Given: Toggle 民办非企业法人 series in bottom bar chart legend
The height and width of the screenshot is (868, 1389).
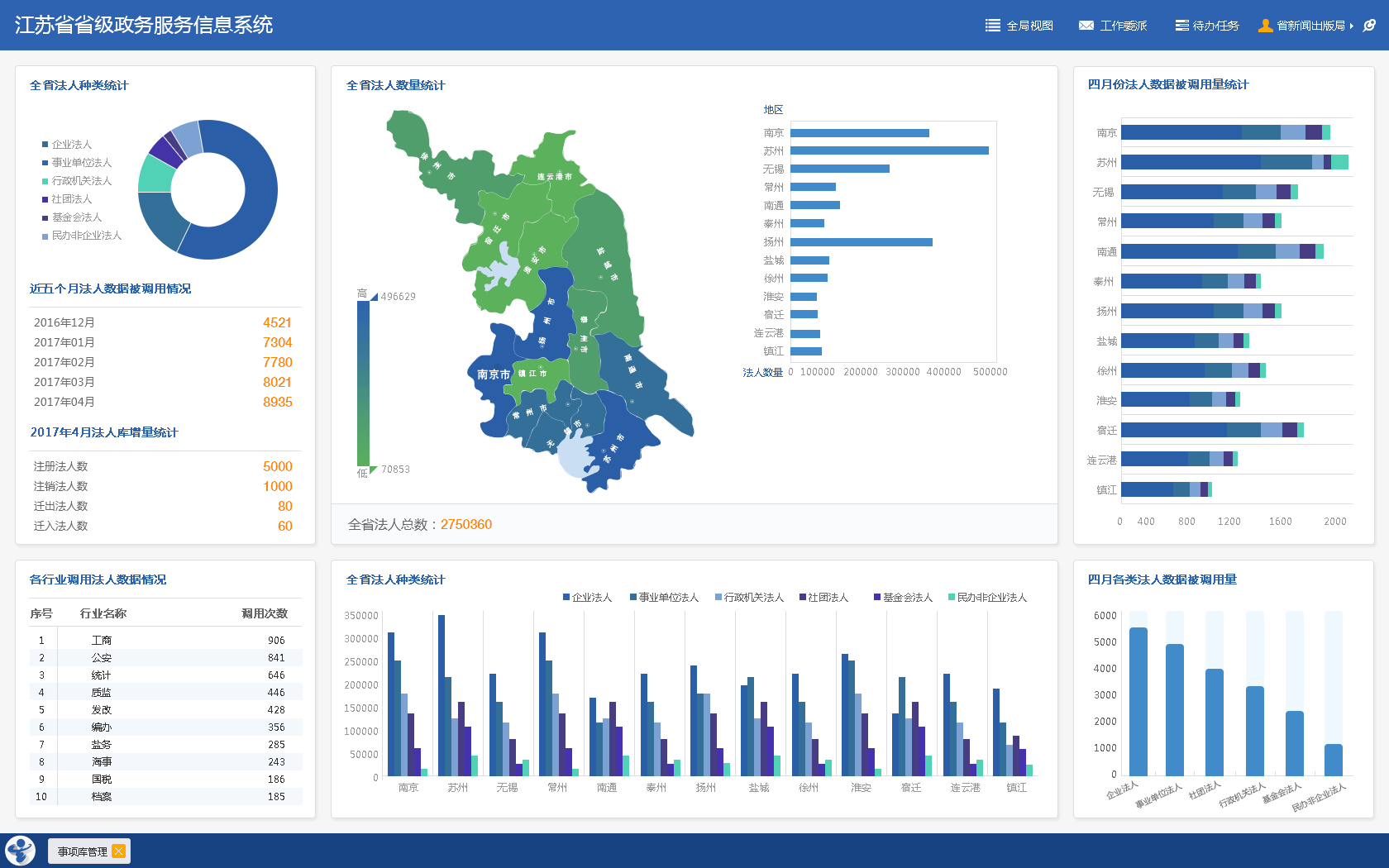Looking at the screenshot, I should [x=987, y=597].
